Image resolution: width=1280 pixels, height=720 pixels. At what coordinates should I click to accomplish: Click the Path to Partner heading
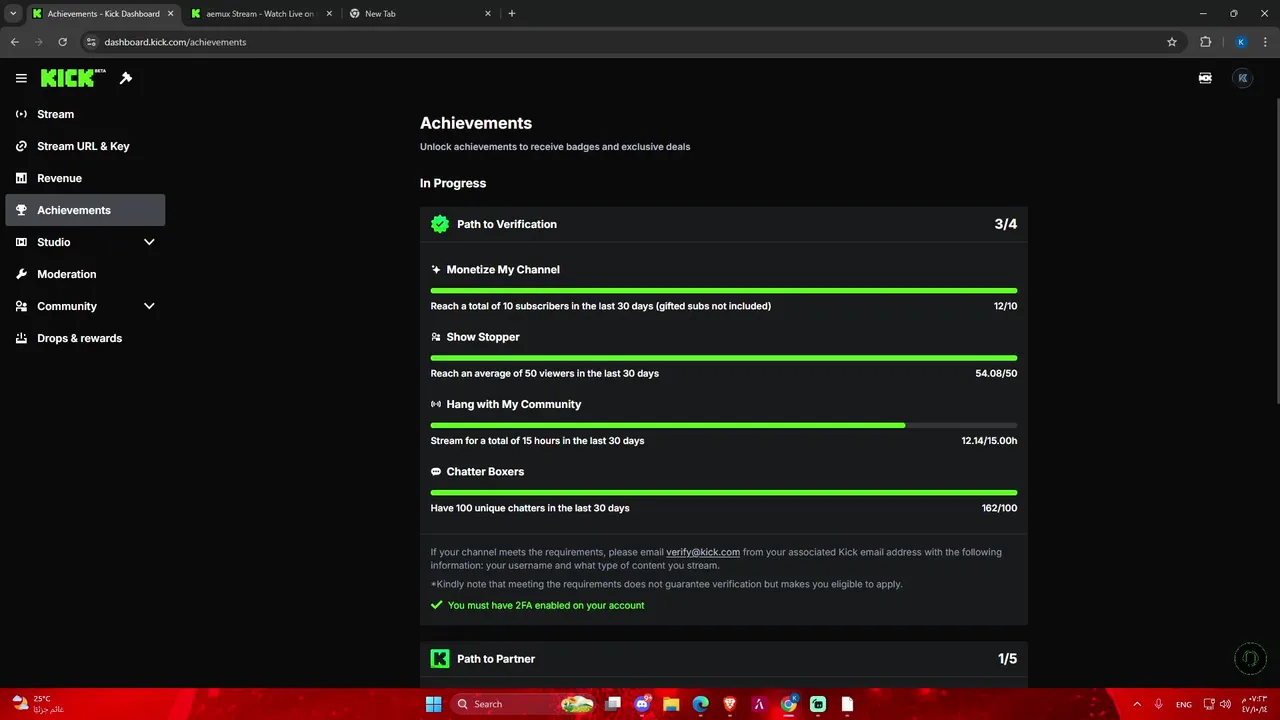[496, 659]
